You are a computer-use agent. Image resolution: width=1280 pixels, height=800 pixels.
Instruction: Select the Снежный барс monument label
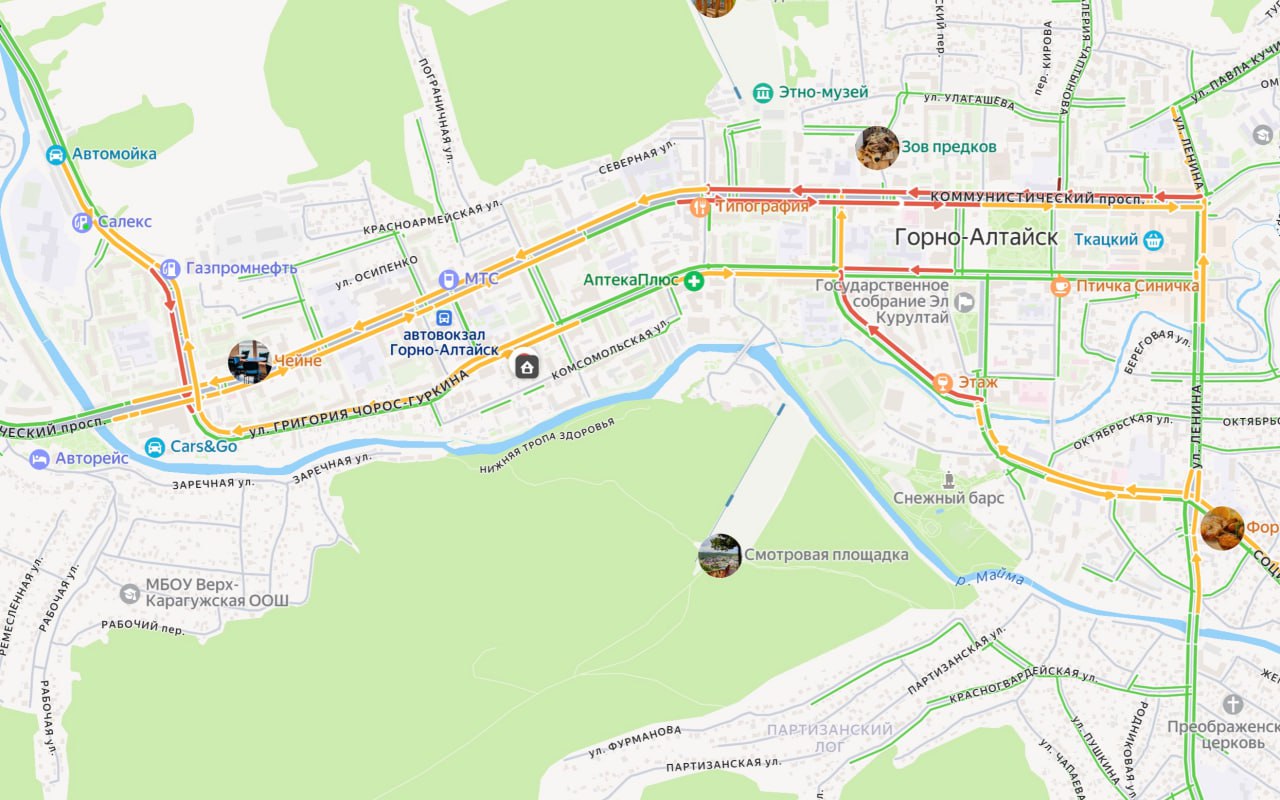pyautogui.click(x=949, y=498)
